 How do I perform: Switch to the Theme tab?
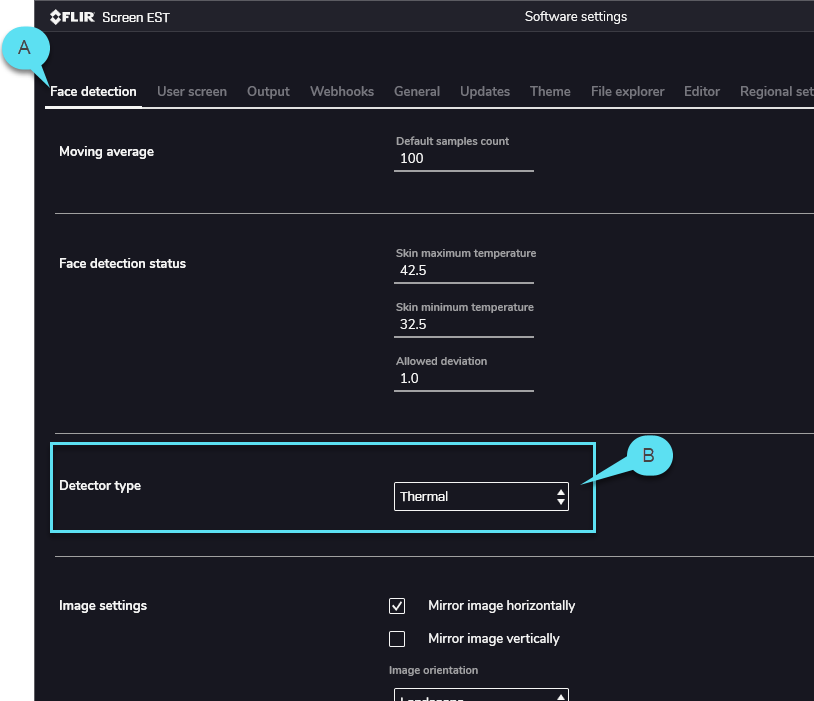tap(550, 91)
